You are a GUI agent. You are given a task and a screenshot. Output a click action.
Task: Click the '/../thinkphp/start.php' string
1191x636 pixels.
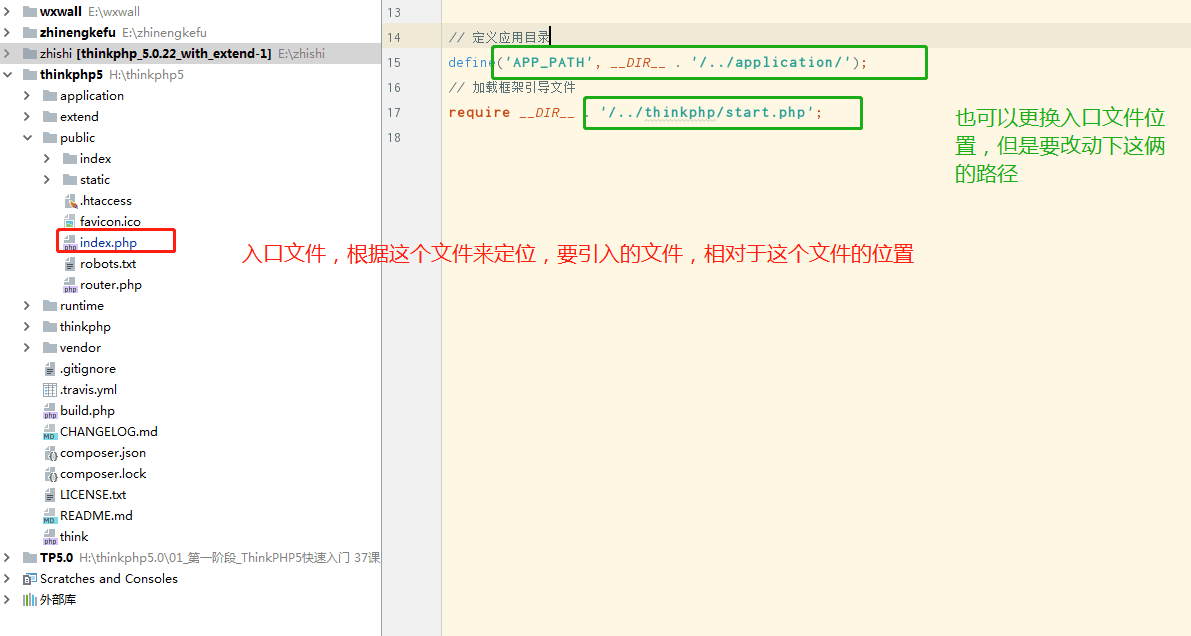pyautogui.click(x=707, y=112)
